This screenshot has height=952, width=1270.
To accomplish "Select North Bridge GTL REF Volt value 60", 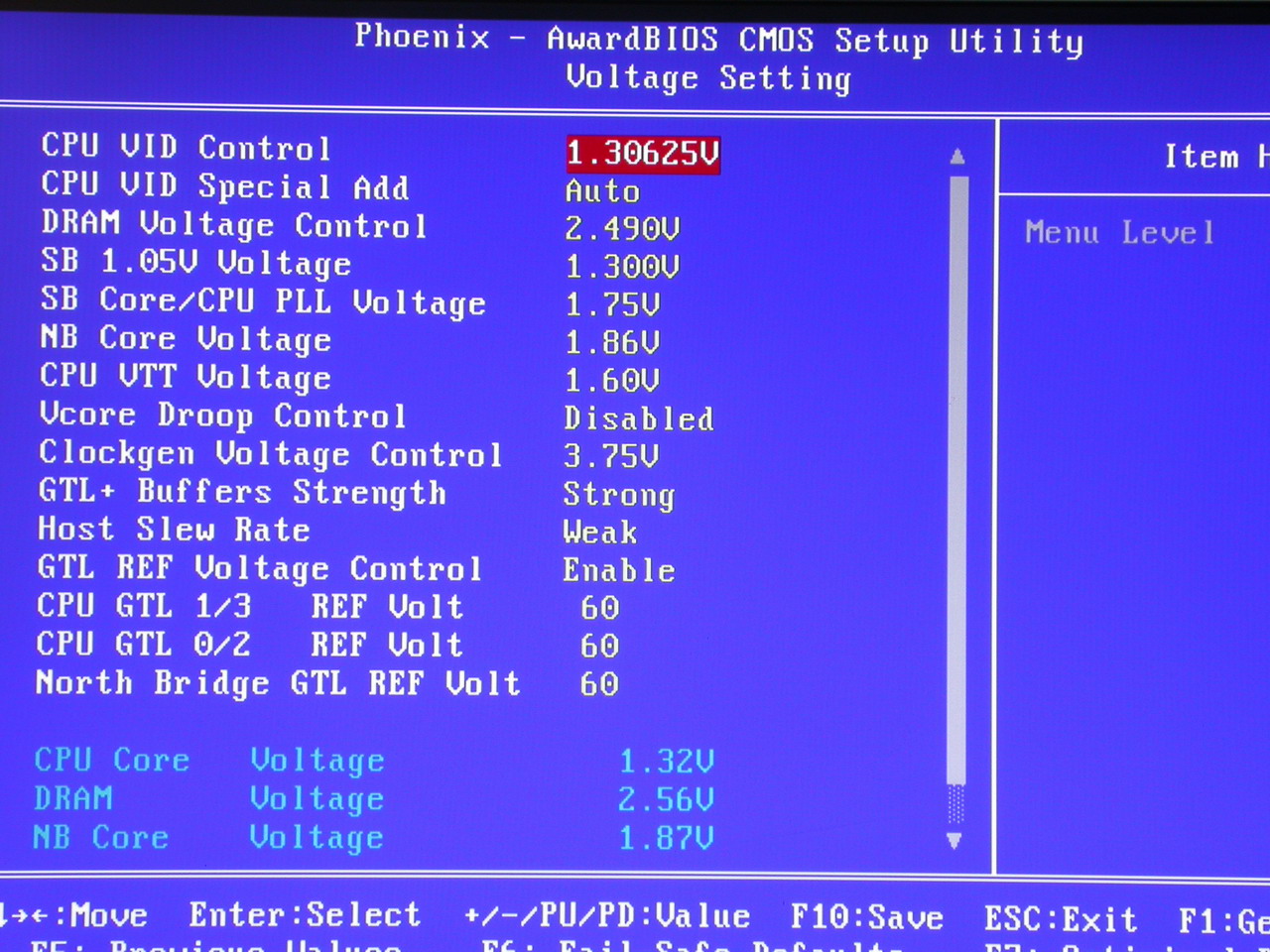I will (600, 684).
